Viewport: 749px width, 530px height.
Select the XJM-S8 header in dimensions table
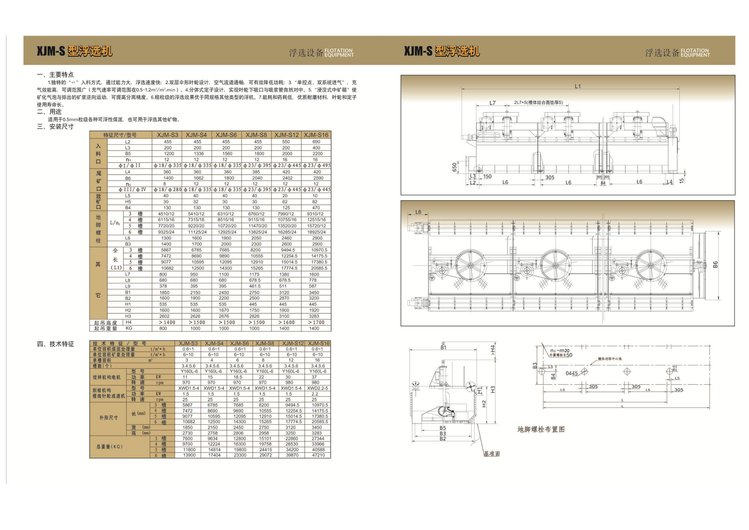click(x=256, y=134)
